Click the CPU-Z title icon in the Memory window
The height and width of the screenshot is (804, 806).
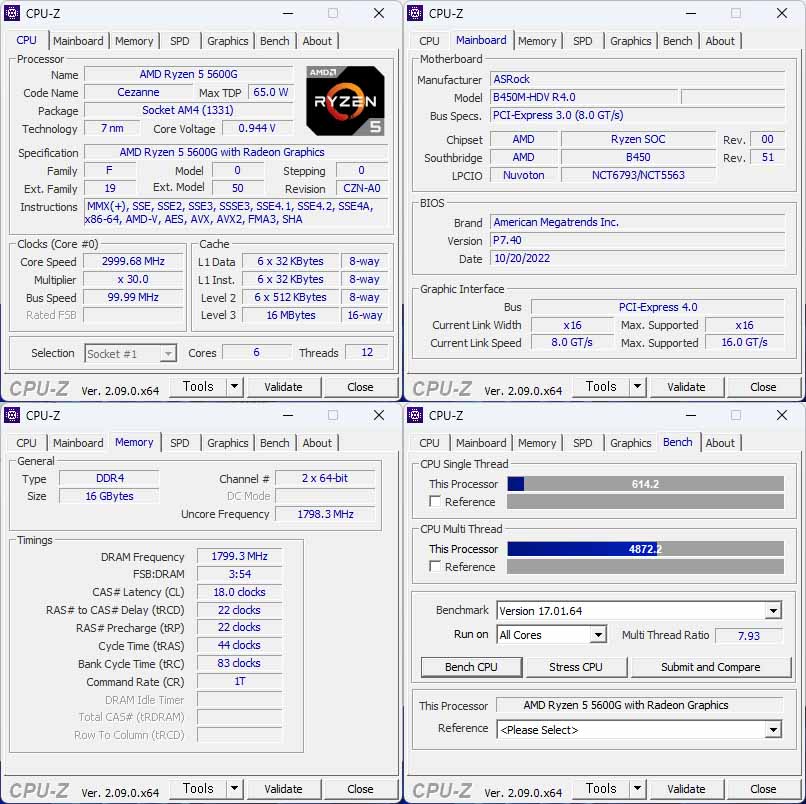11,415
